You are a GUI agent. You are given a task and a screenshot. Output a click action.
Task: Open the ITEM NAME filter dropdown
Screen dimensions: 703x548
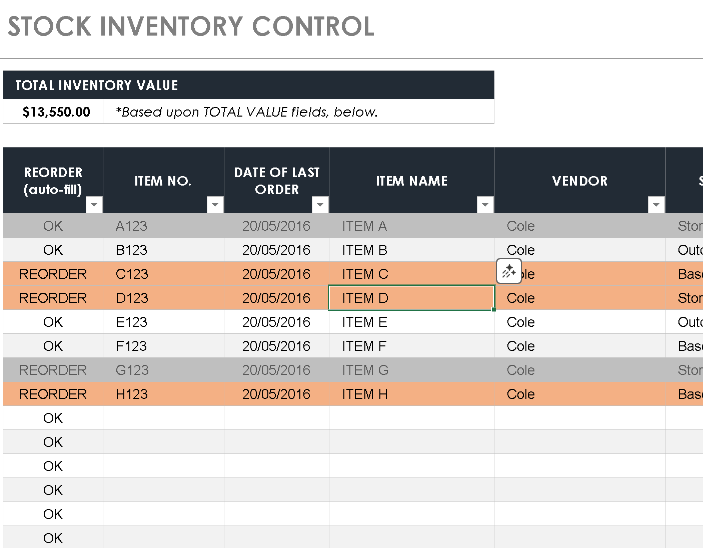[485, 204]
